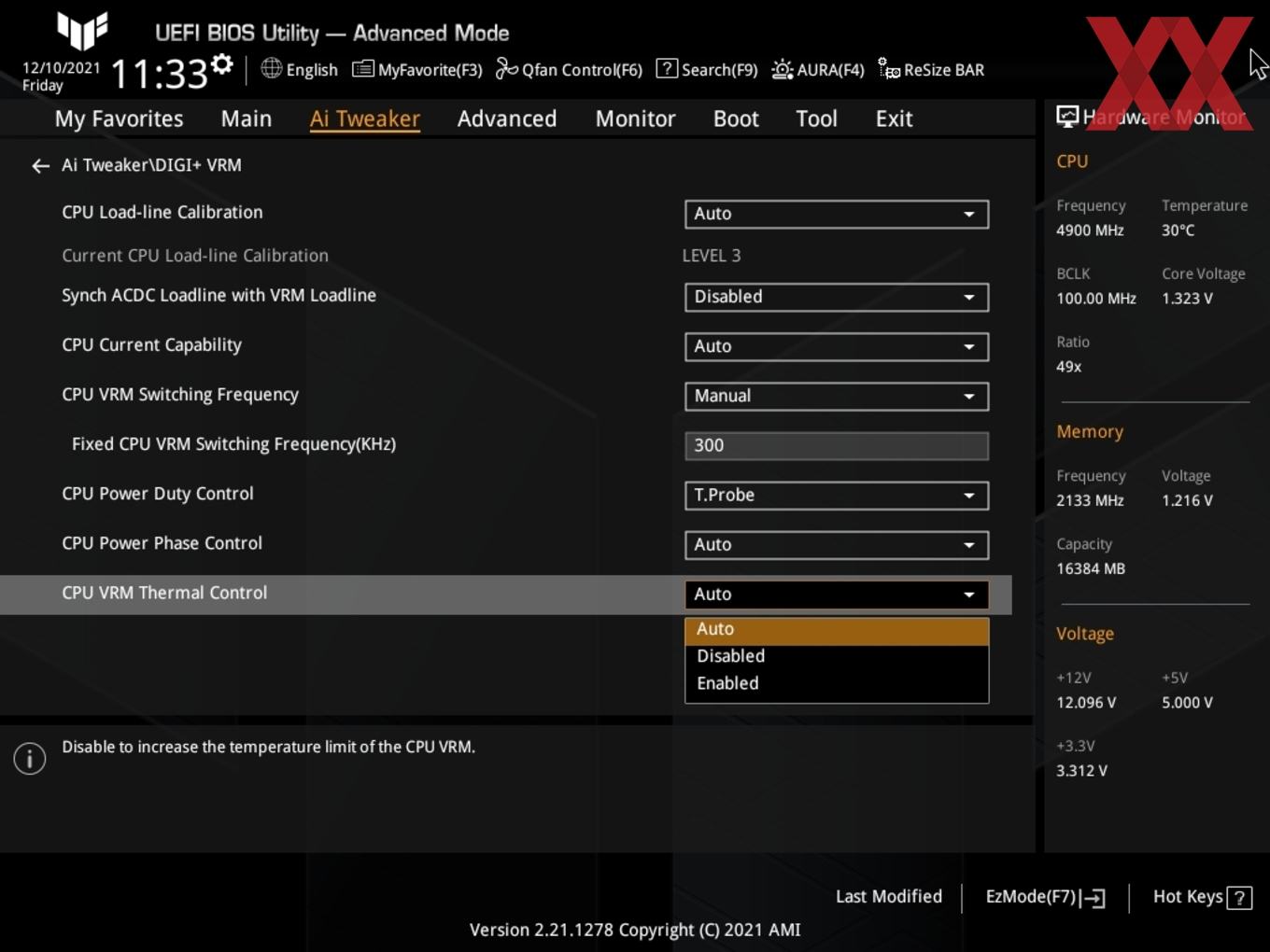Viewport: 1270px width, 952px height.
Task: Click the 11:33 clock display
Action: tap(159, 74)
